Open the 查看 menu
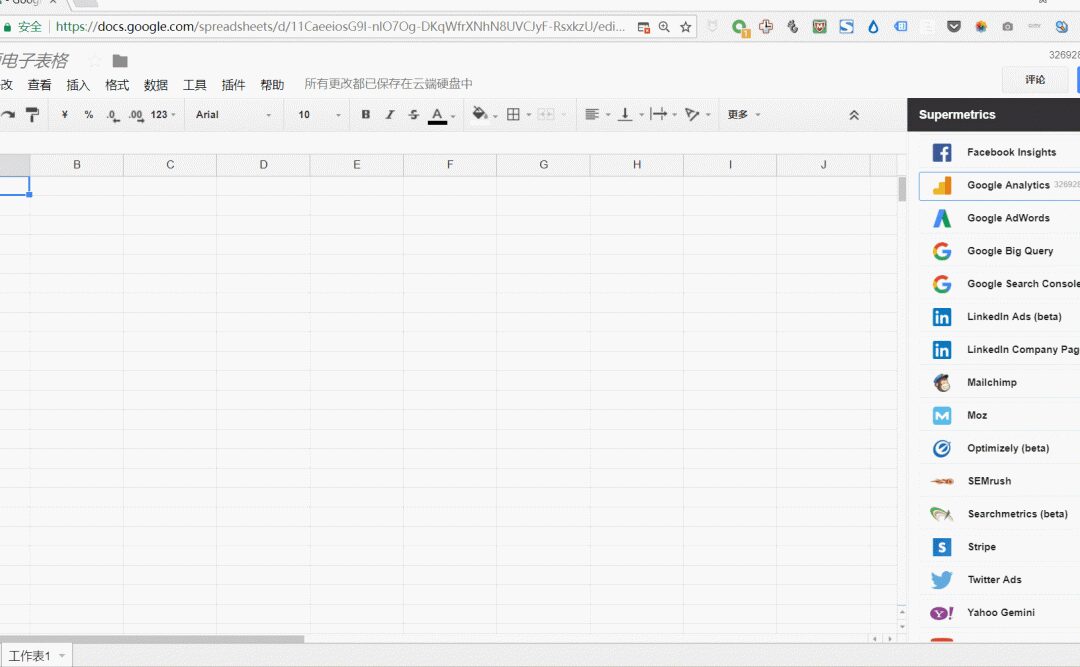This screenshot has height=667, width=1080. tap(39, 85)
